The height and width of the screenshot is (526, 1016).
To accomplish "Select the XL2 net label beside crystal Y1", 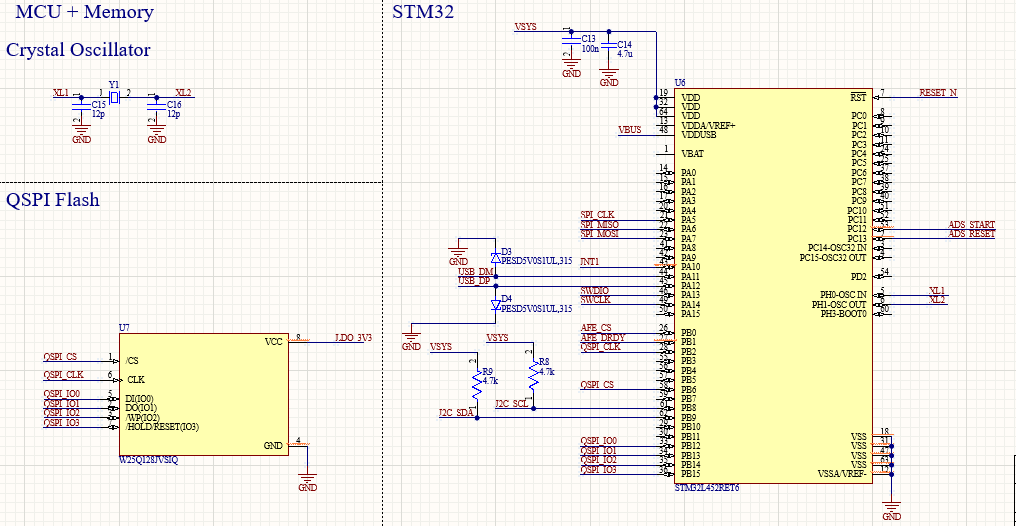I will point(184,92).
